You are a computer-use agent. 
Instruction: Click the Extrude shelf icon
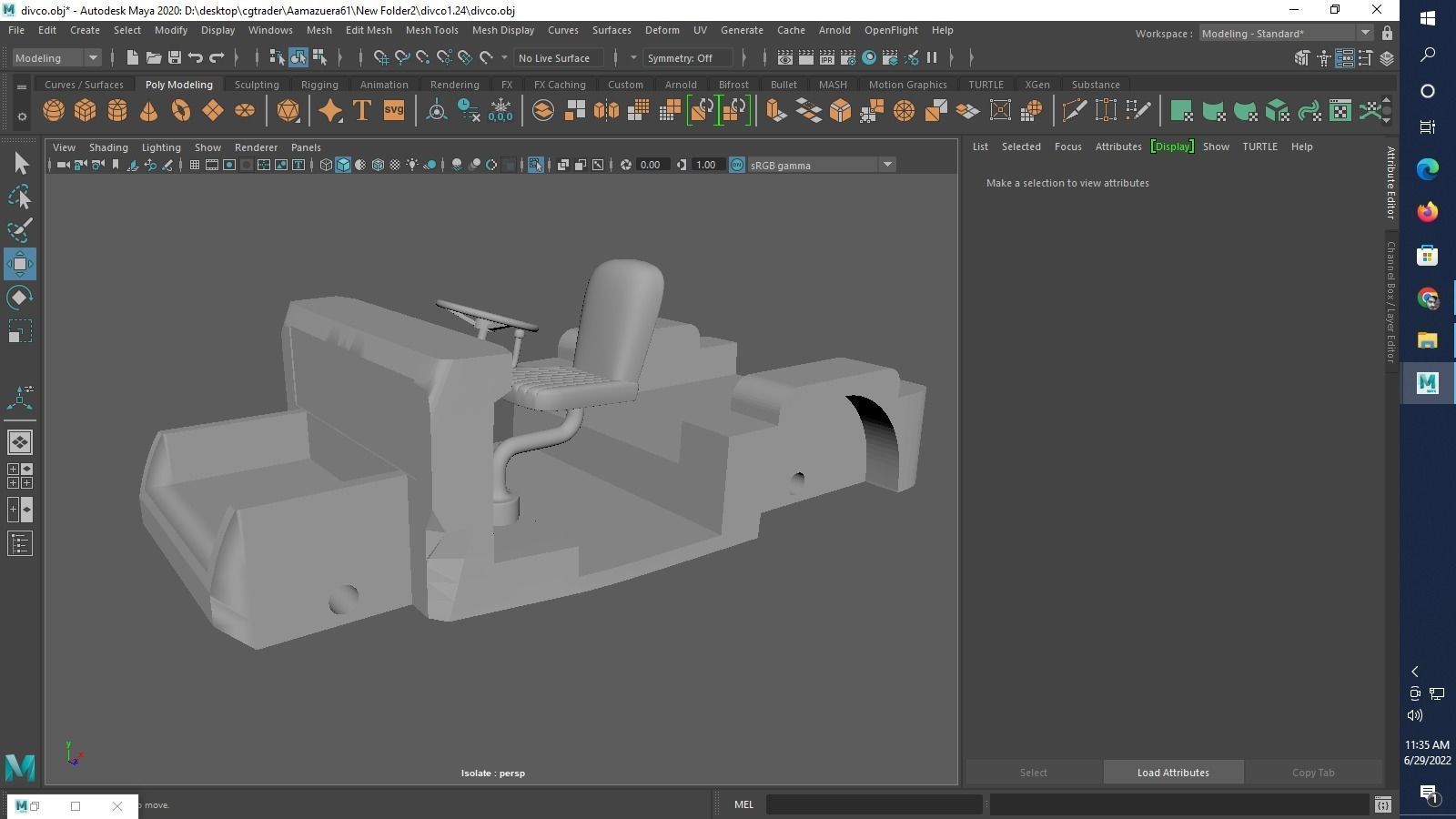pos(776,111)
